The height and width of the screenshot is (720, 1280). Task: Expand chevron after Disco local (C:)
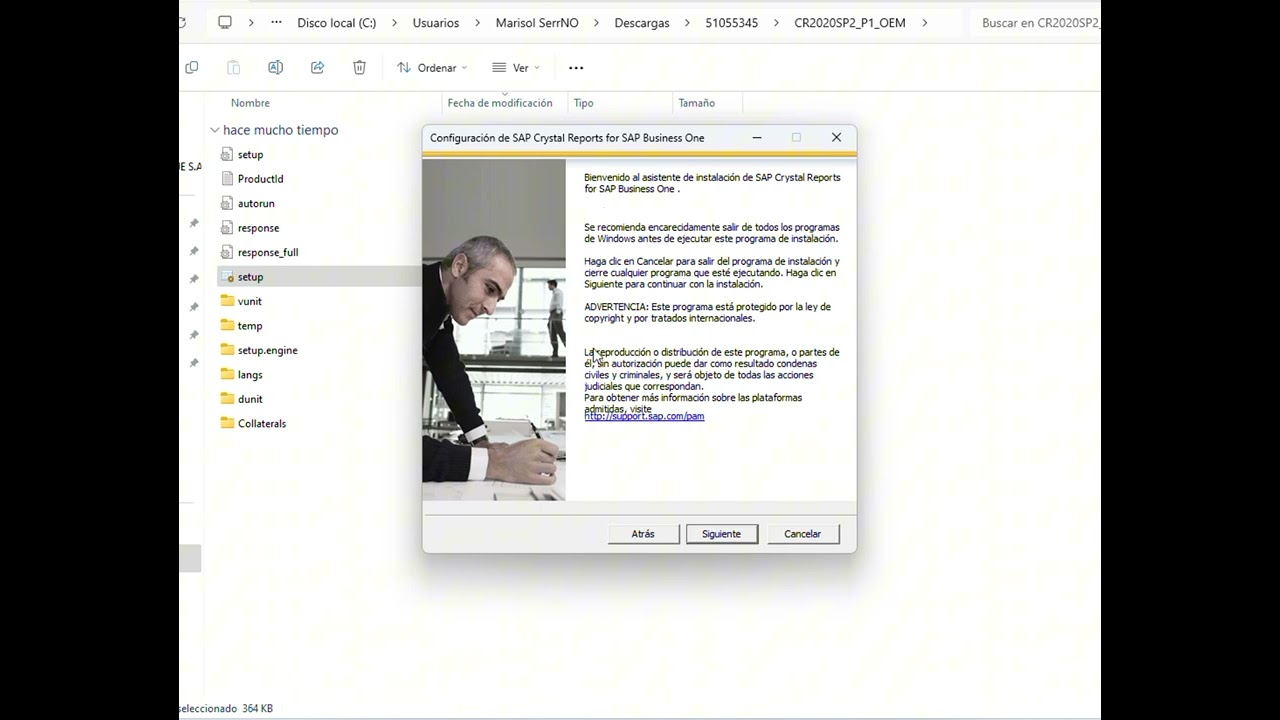(x=394, y=22)
